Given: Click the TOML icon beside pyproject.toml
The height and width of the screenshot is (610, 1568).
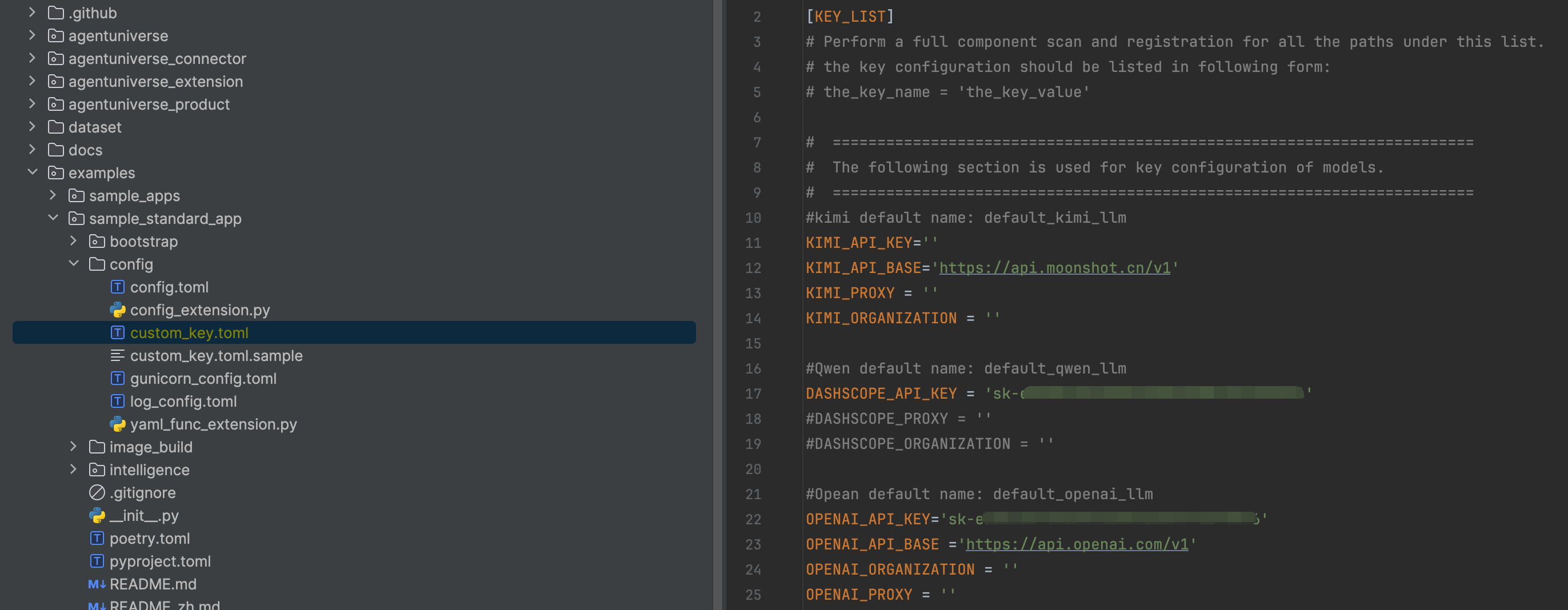Looking at the screenshot, I should [97, 561].
